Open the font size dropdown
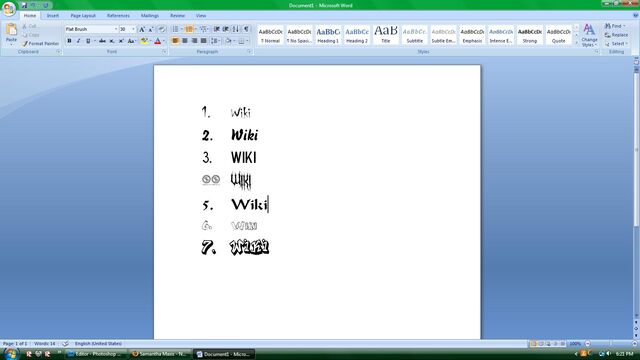Screen dimensions: 640x360 point(133,29)
